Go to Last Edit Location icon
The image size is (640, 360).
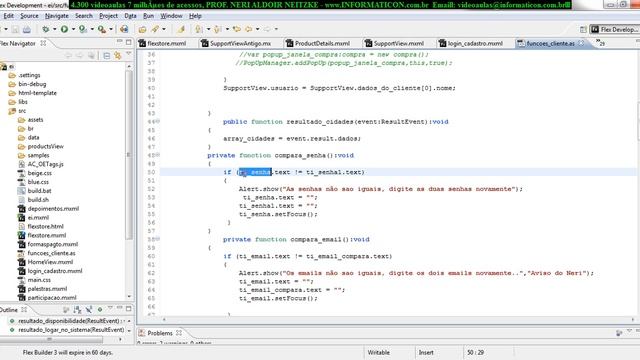click(x=236, y=29)
